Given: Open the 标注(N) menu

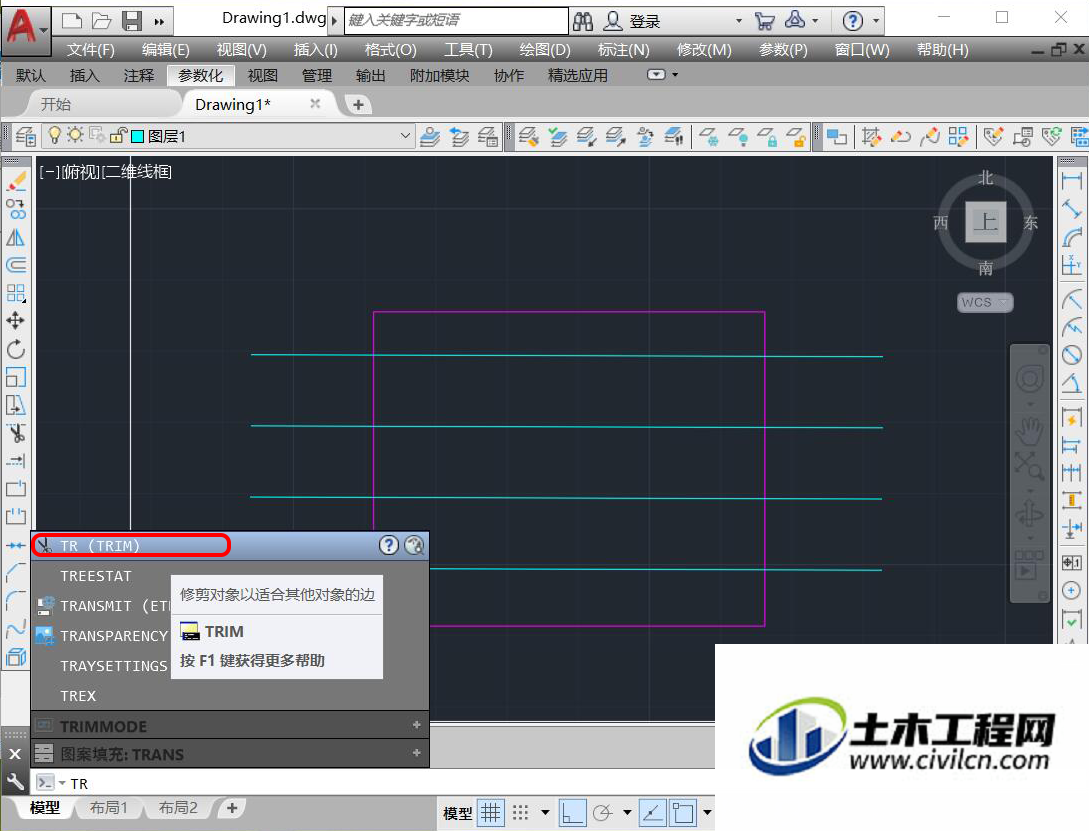Looking at the screenshot, I should pos(624,50).
